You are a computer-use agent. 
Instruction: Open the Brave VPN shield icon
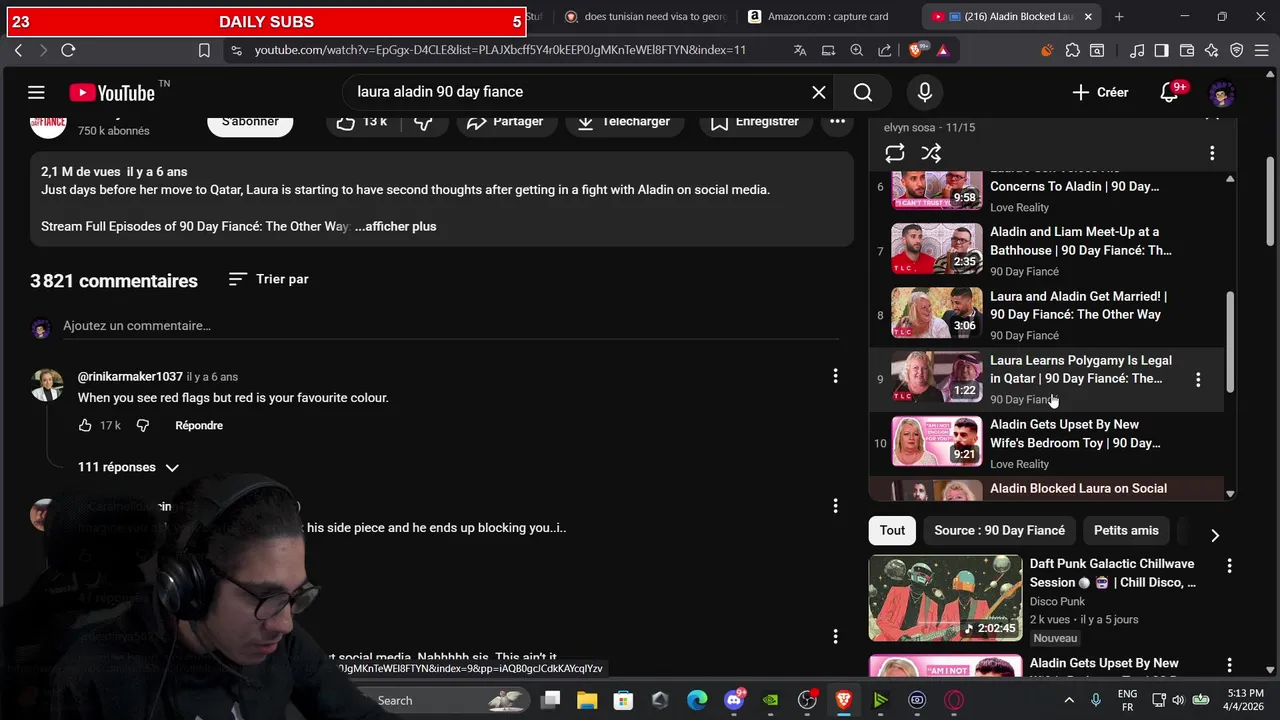click(x=1236, y=50)
